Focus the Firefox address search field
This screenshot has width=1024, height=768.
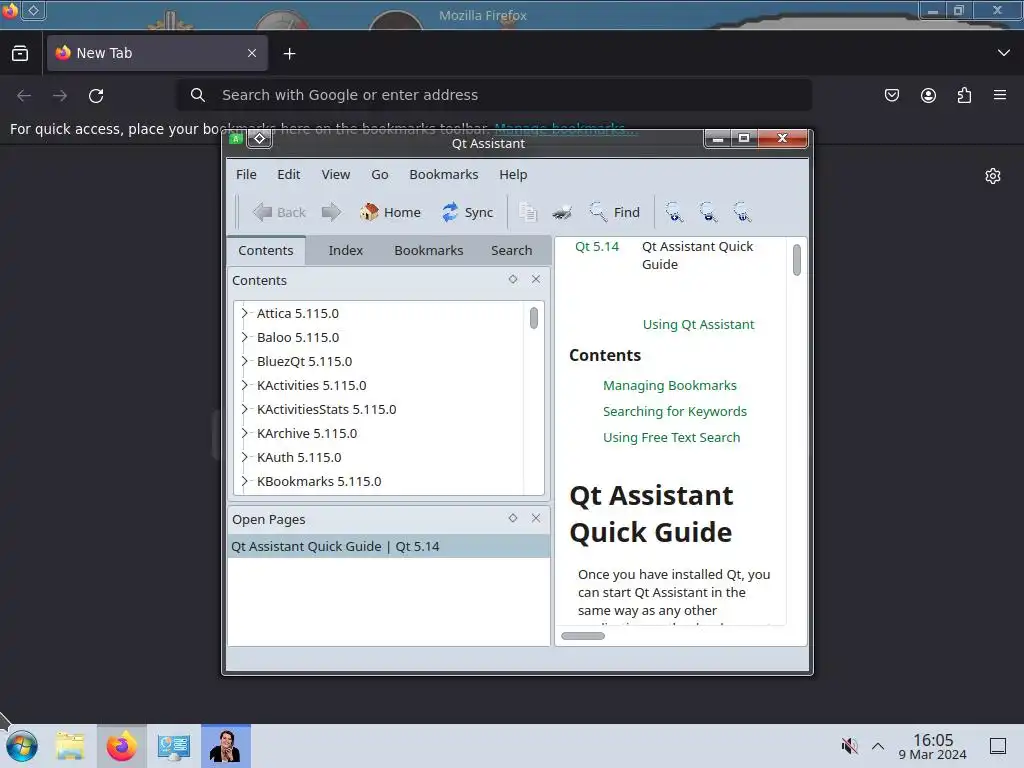point(494,95)
